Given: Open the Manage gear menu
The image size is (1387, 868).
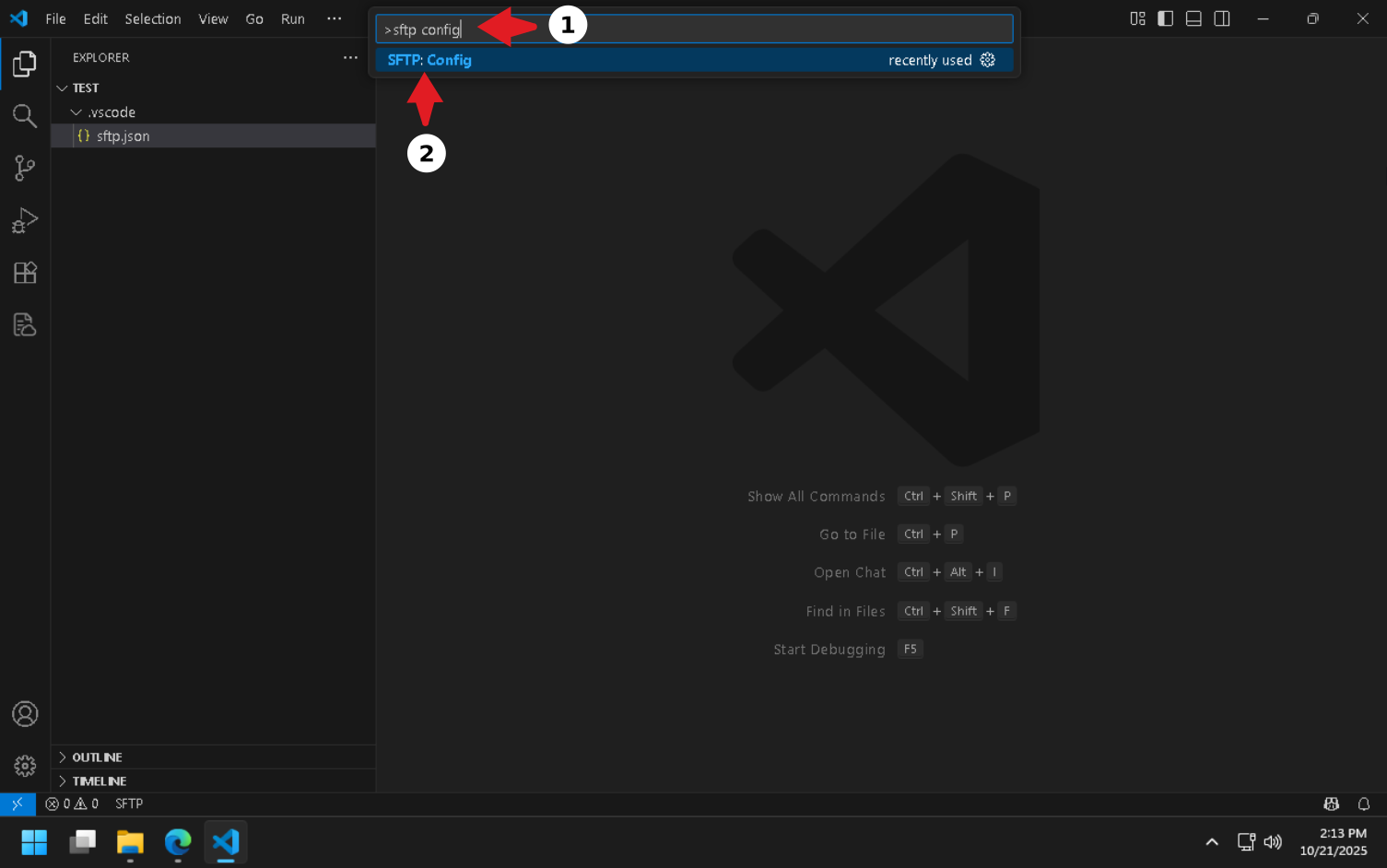Looking at the screenshot, I should pyautogui.click(x=25, y=766).
